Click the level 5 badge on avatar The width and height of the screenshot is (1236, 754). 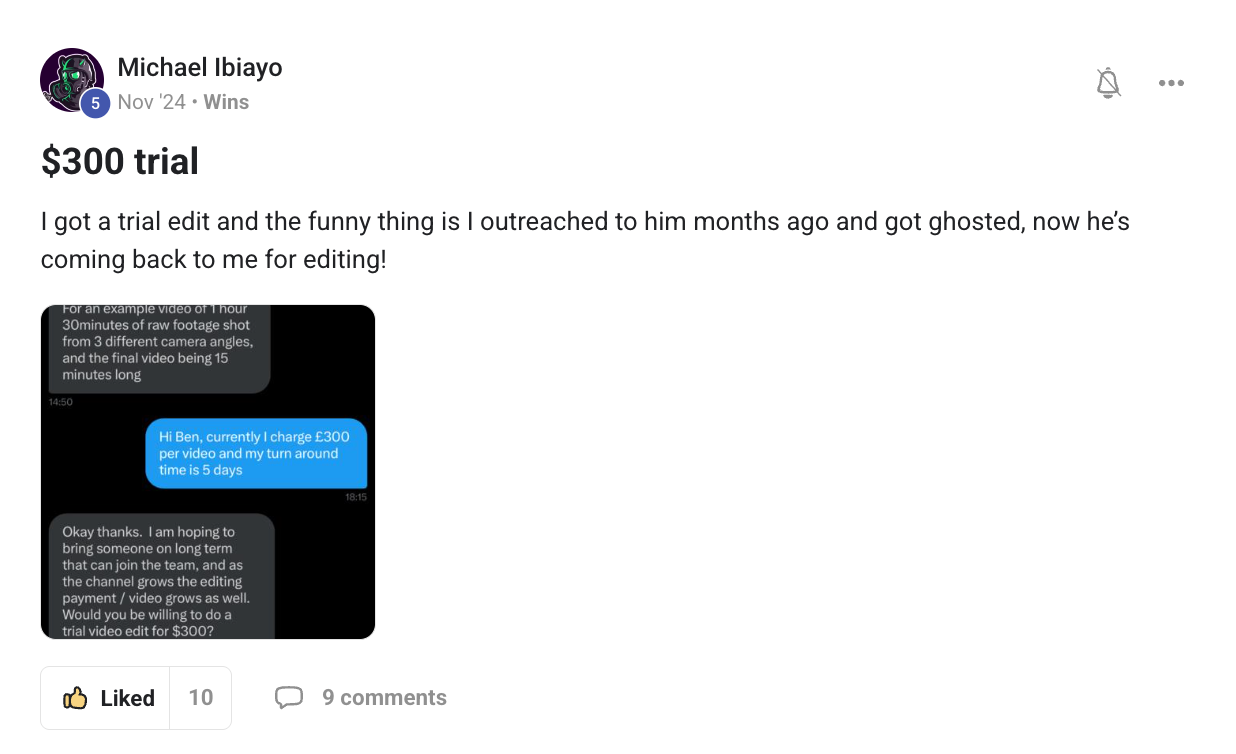[95, 103]
